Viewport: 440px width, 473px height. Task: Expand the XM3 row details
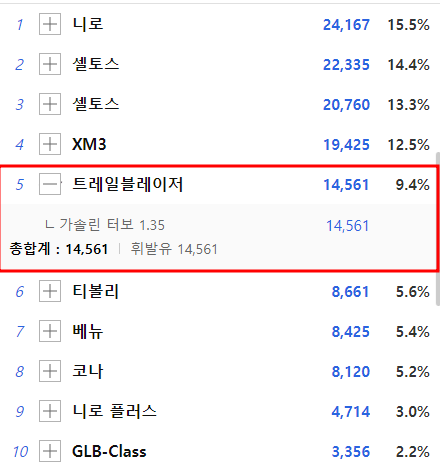tap(50, 144)
